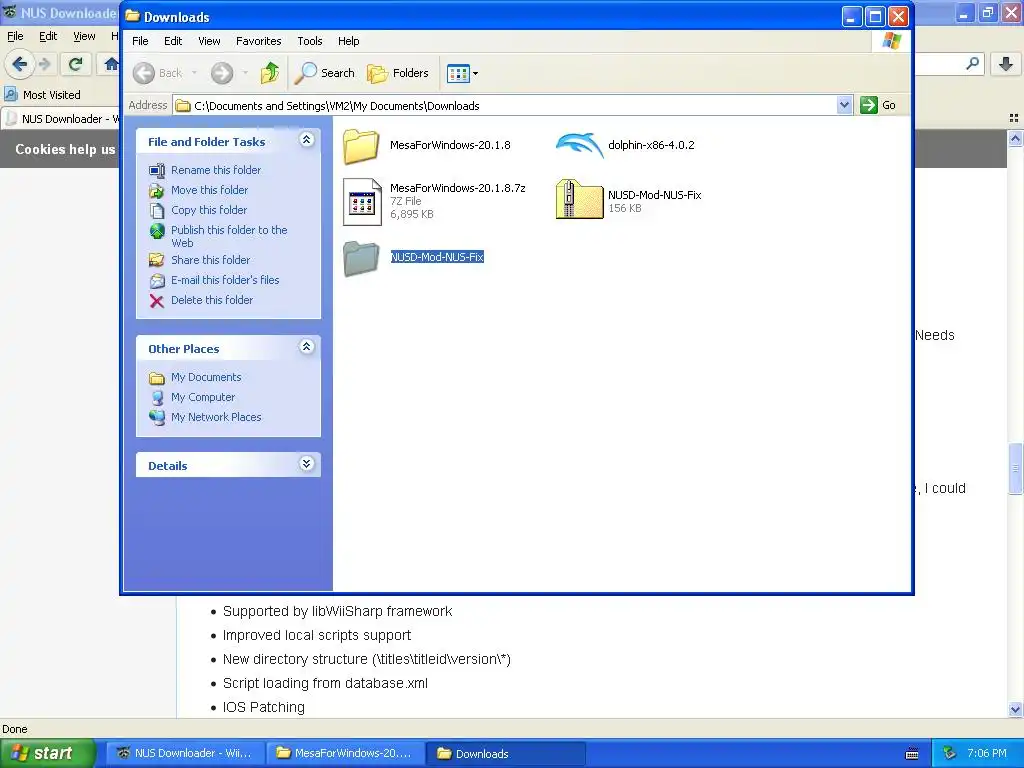Select the NUSD-Mod-NUS-Fix zip archive icon
1024x768 pixels.
click(x=579, y=200)
